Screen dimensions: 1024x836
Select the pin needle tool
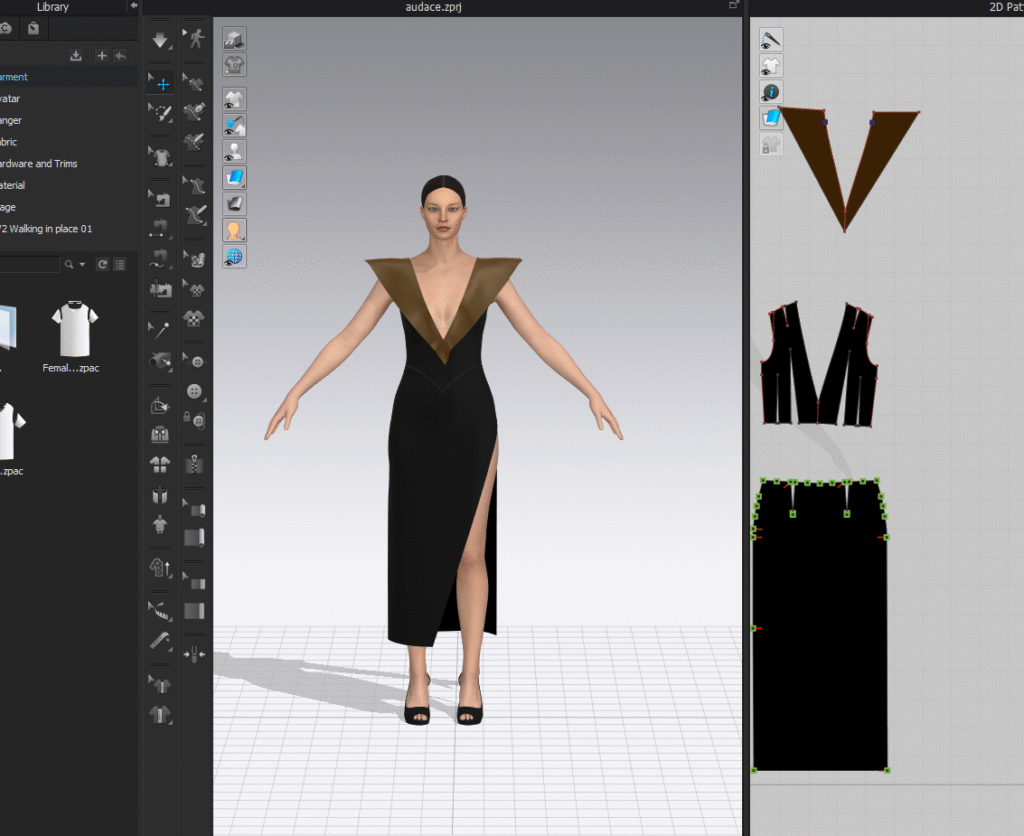click(x=160, y=328)
